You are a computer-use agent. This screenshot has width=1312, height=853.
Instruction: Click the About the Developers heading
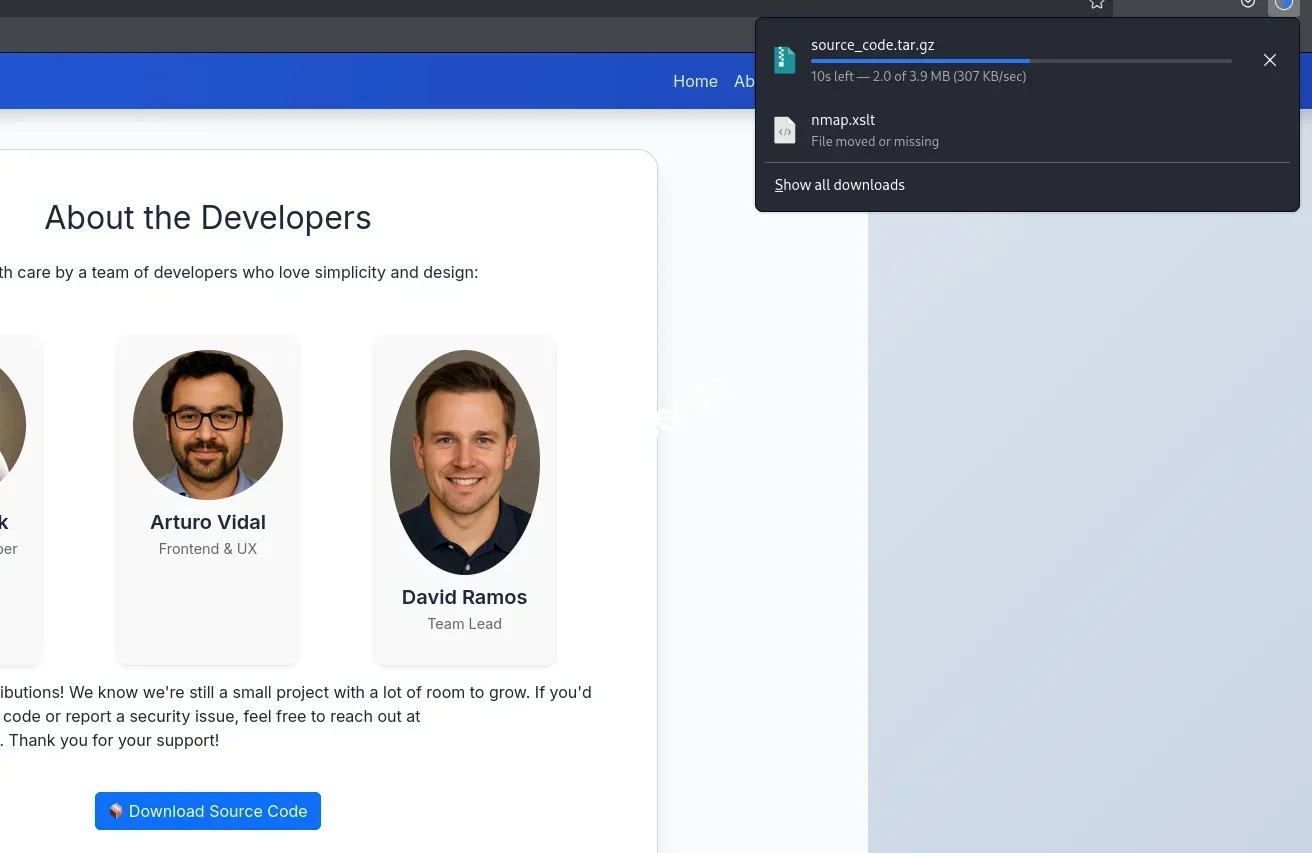(207, 218)
